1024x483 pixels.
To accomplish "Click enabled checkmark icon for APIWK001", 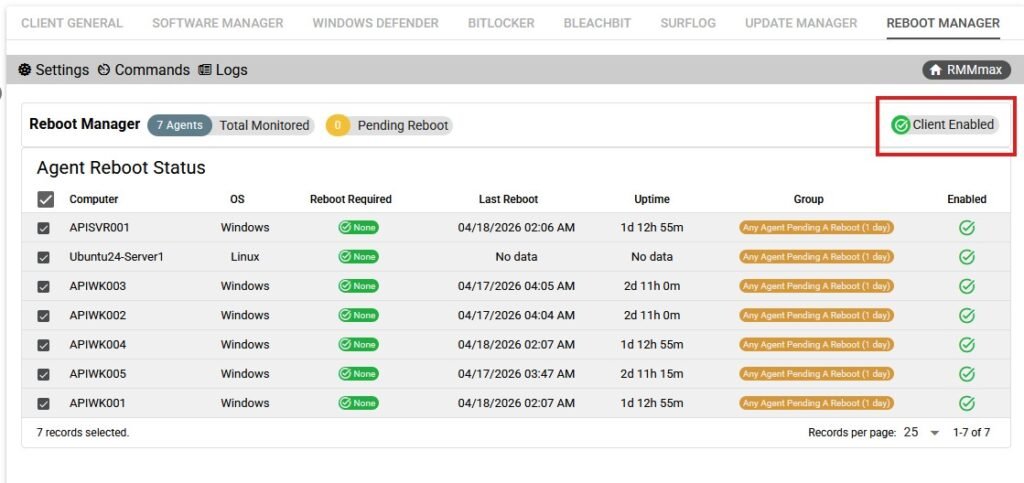I will pos(967,403).
